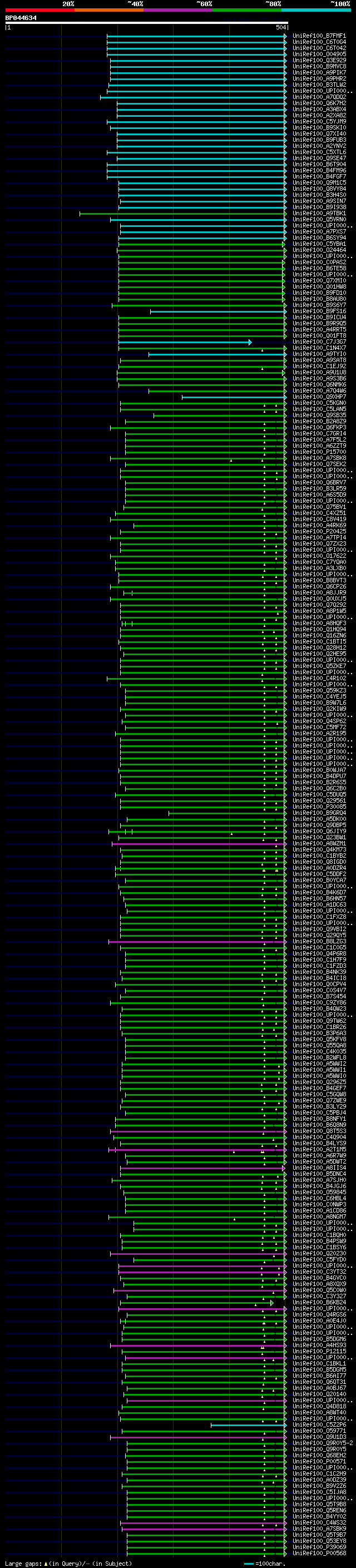The width and height of the screenshot is (356, 1568).
Task: Select hit UniRef100_C6T042
Action: [x=319, y=48]
